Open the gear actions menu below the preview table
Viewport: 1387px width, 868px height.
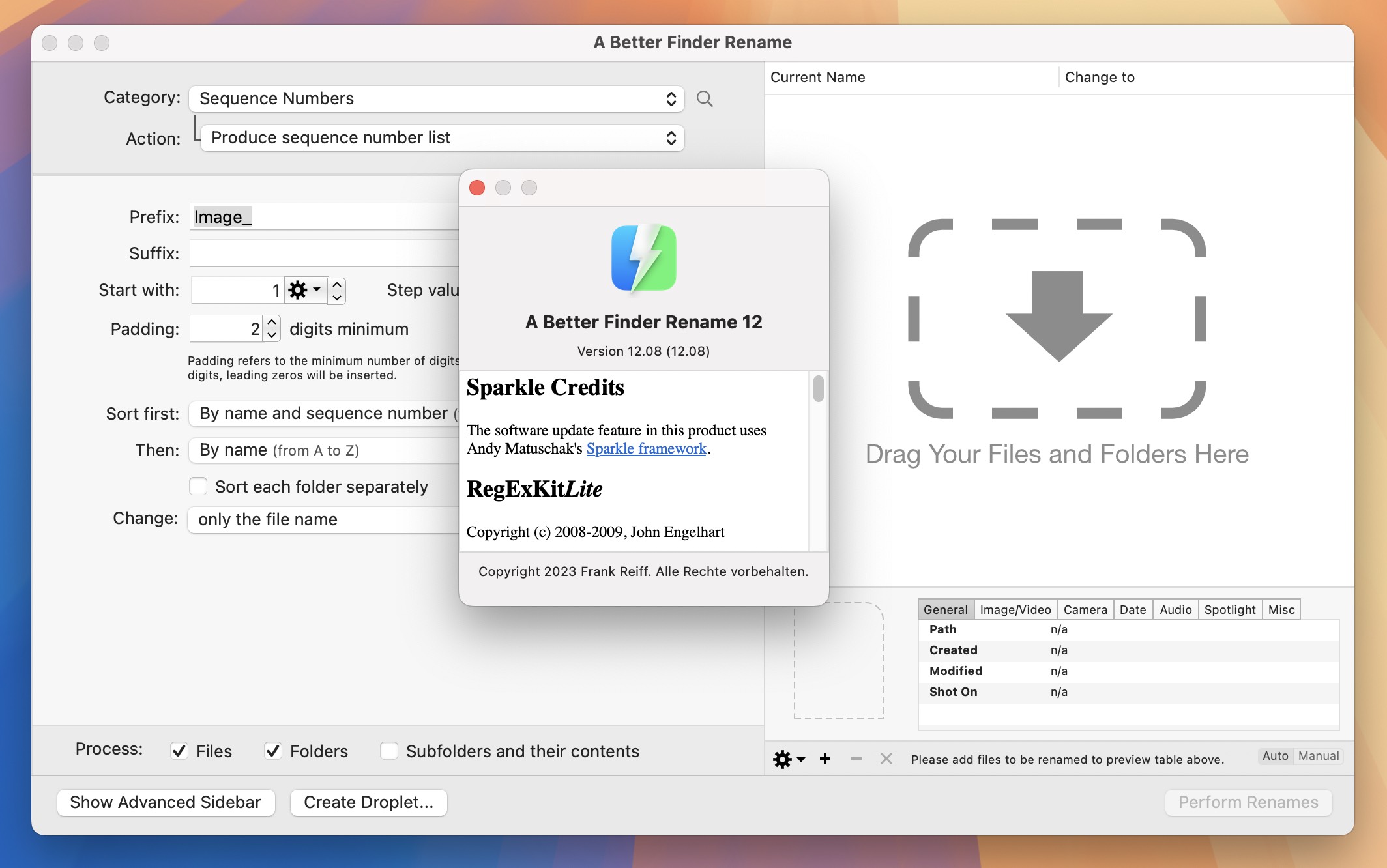pyautogui.click(x=789, y=759)
